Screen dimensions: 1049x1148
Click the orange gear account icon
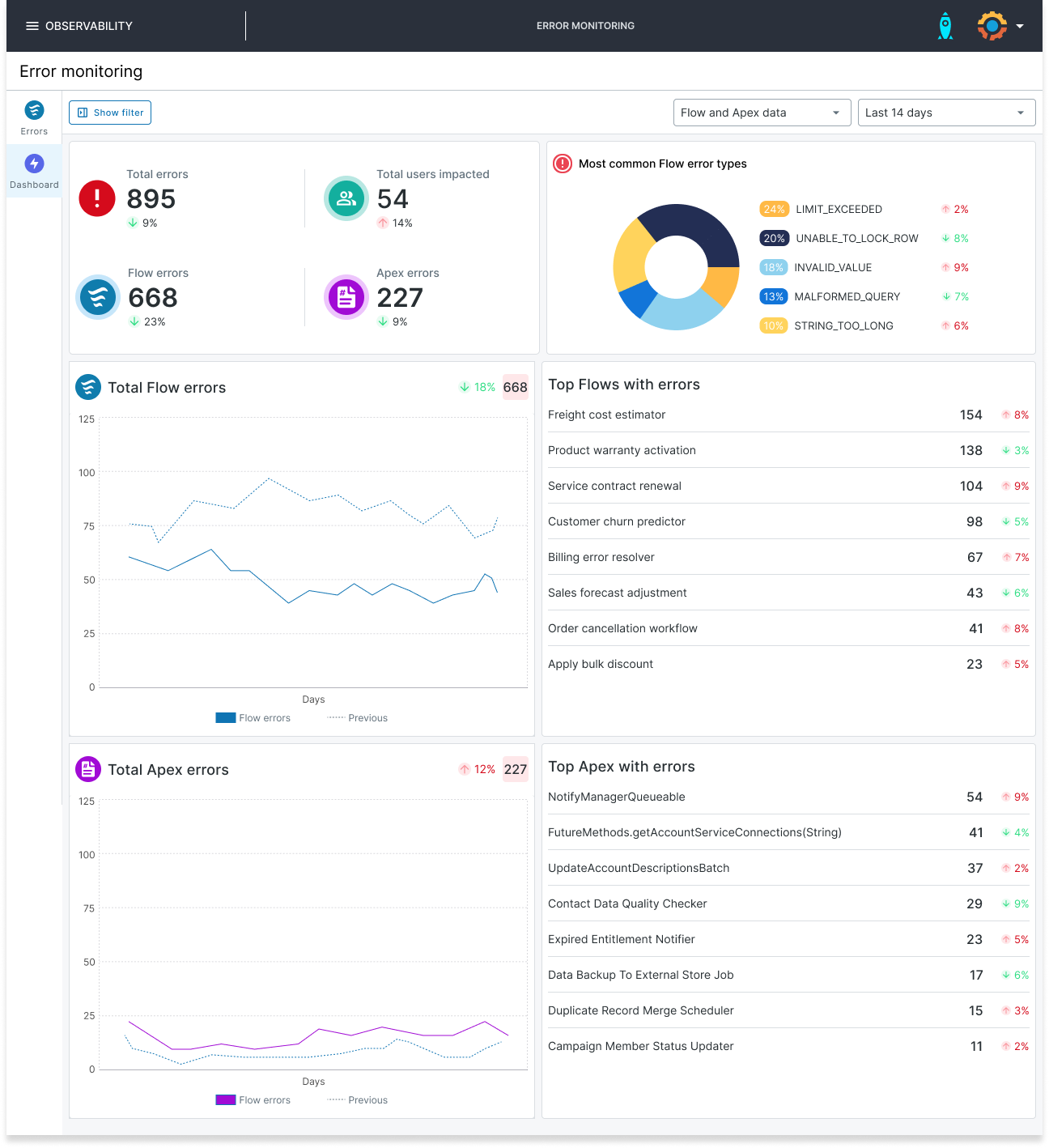(x=992, y=26)
